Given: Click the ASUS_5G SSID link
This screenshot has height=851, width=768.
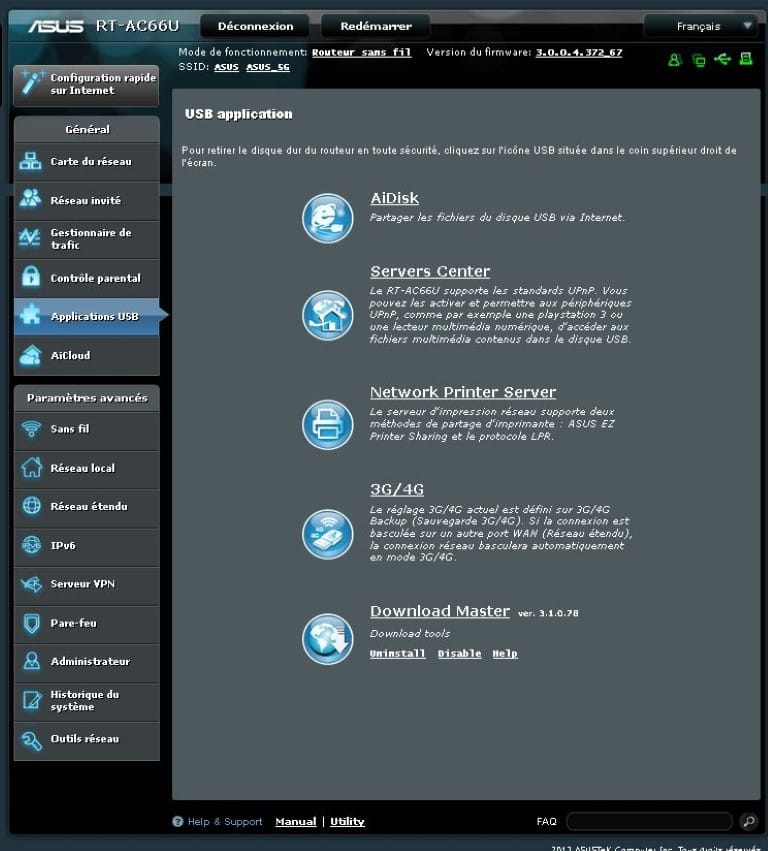Looking at the screenshot, I should click(268, 67).
